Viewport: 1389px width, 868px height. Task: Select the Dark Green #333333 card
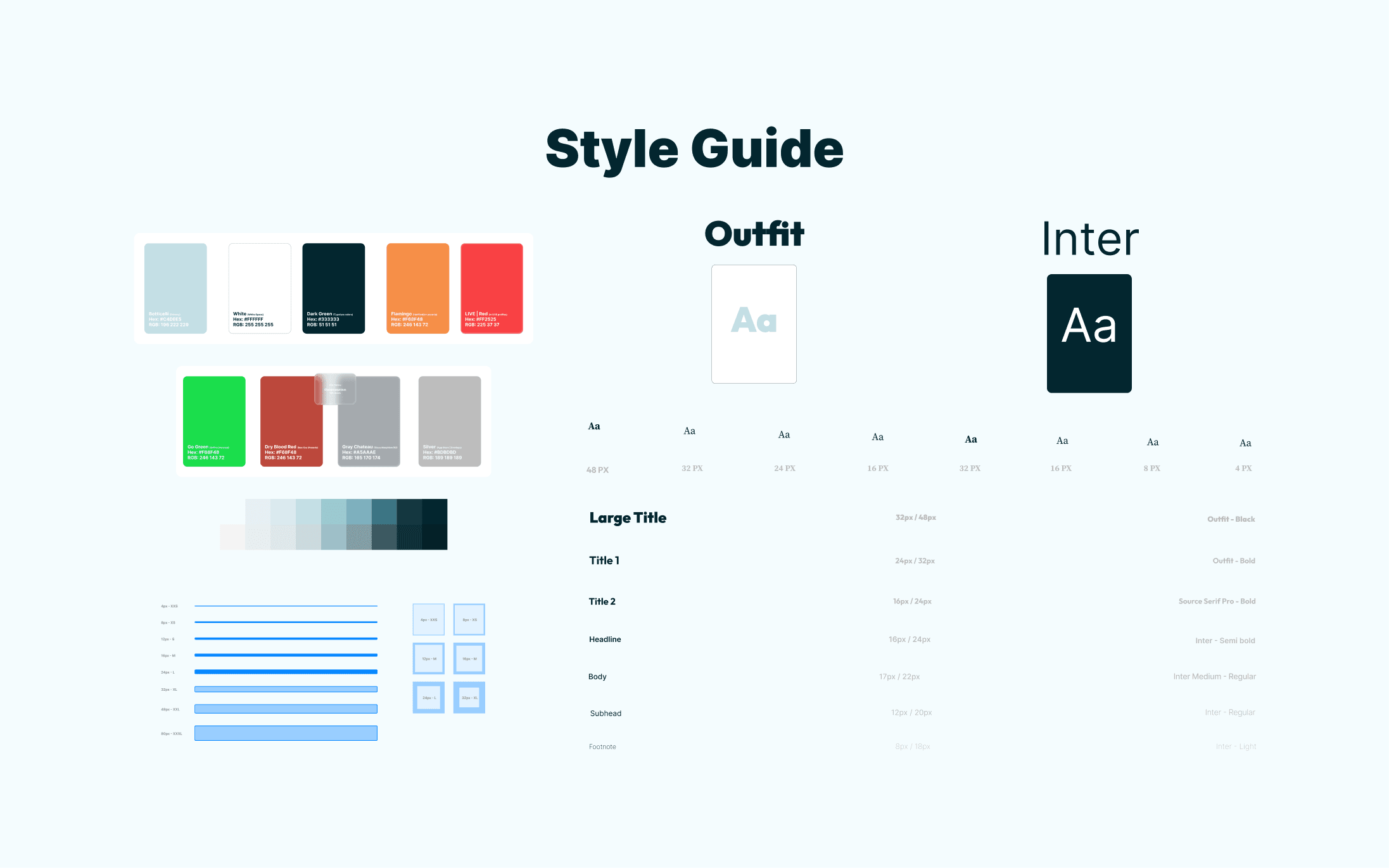point(334,288)
